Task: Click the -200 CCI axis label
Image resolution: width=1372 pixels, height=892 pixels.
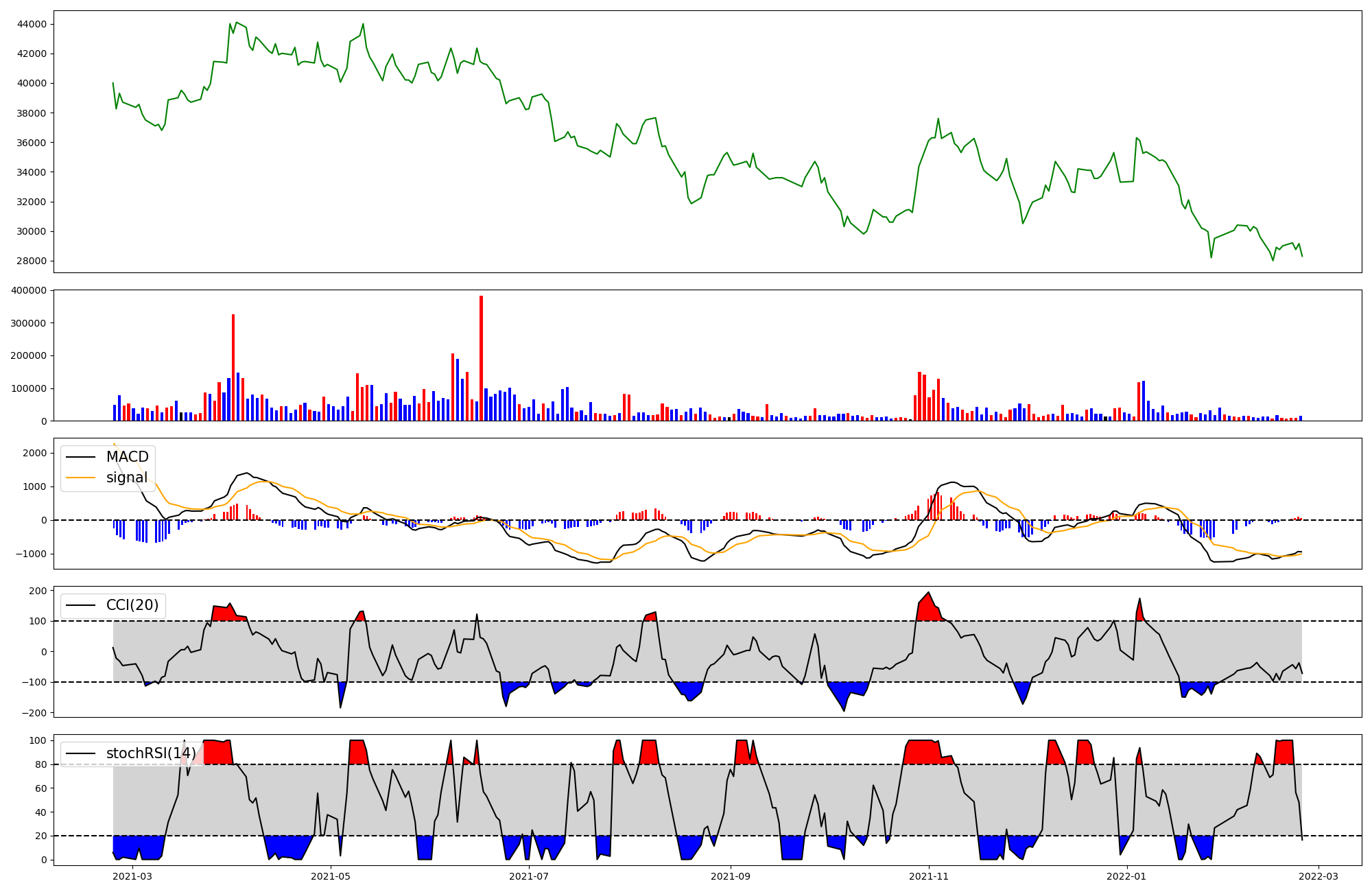Action: tap(36, 713)
